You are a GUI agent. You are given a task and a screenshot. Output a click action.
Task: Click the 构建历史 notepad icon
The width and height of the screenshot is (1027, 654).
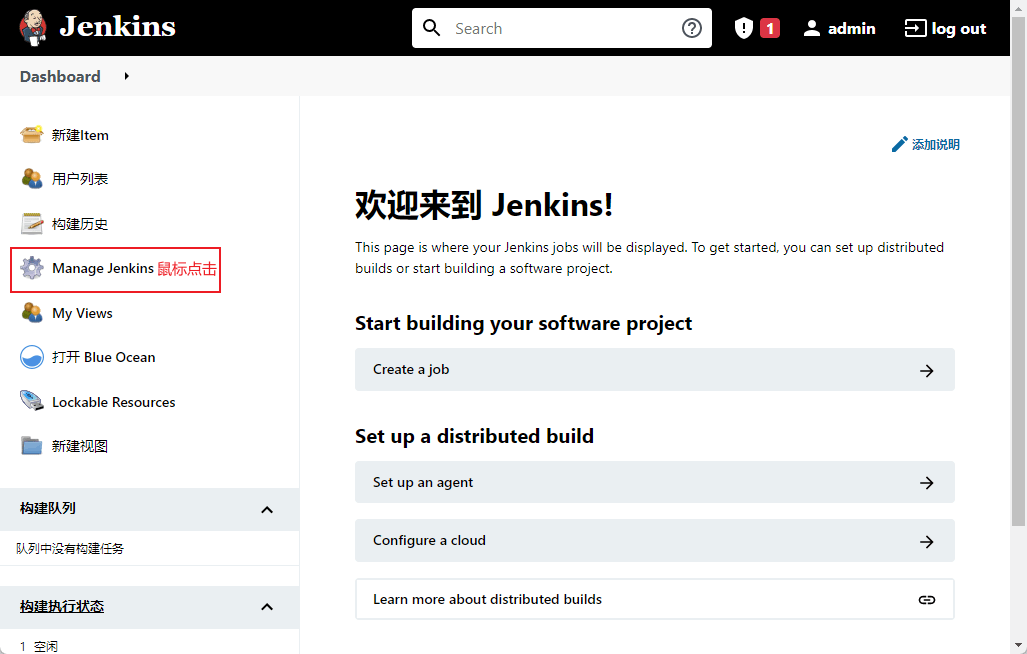click(x=31, y=223)
